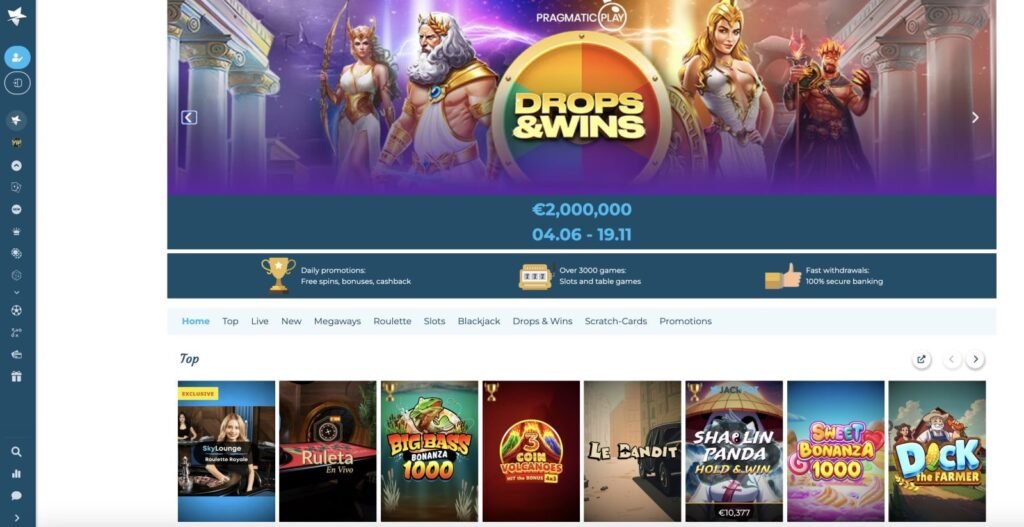Click the user account icon in sidebar
1024x527 pixels.
17,57
